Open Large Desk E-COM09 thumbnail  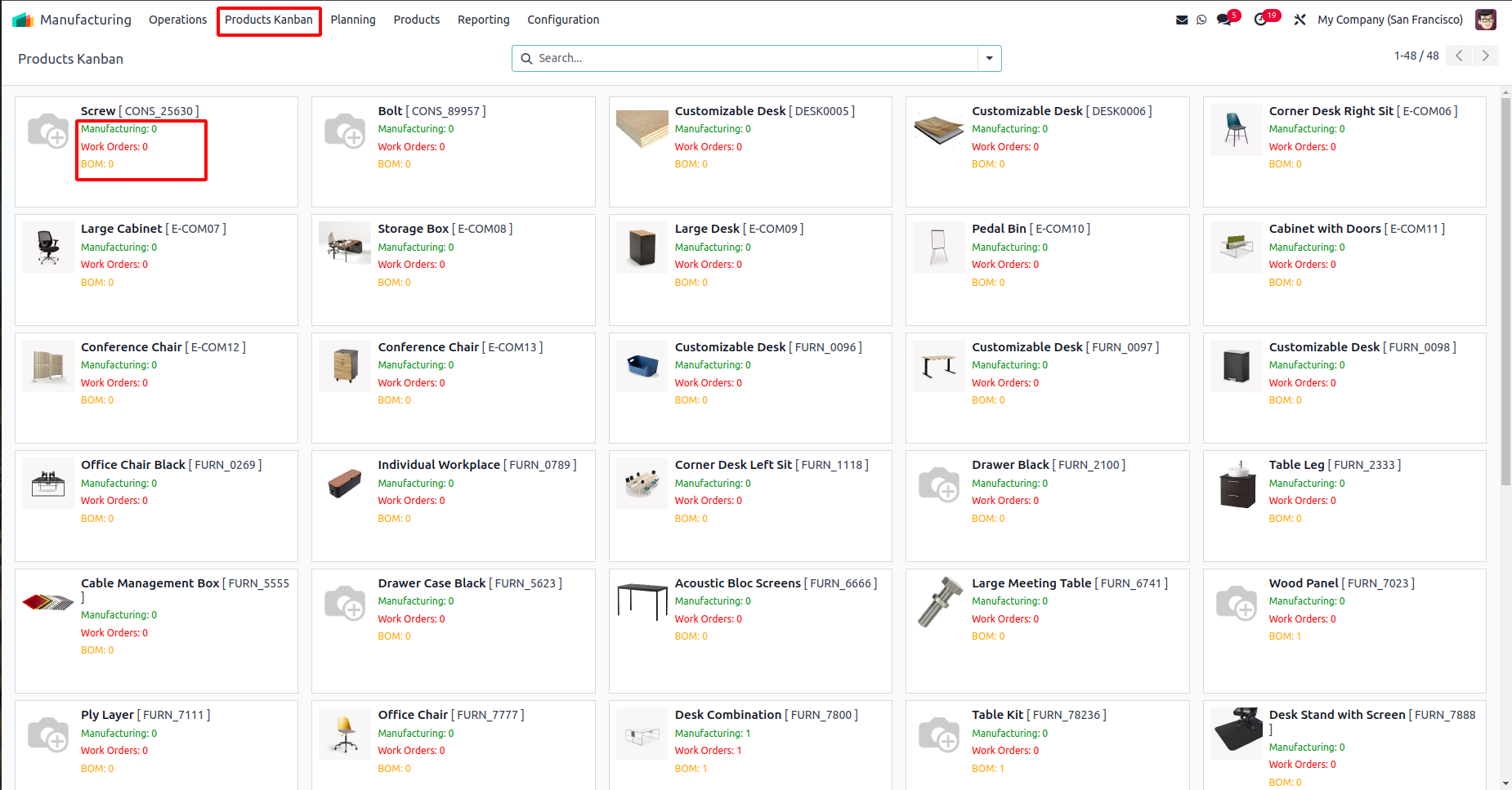pos(642,248)
